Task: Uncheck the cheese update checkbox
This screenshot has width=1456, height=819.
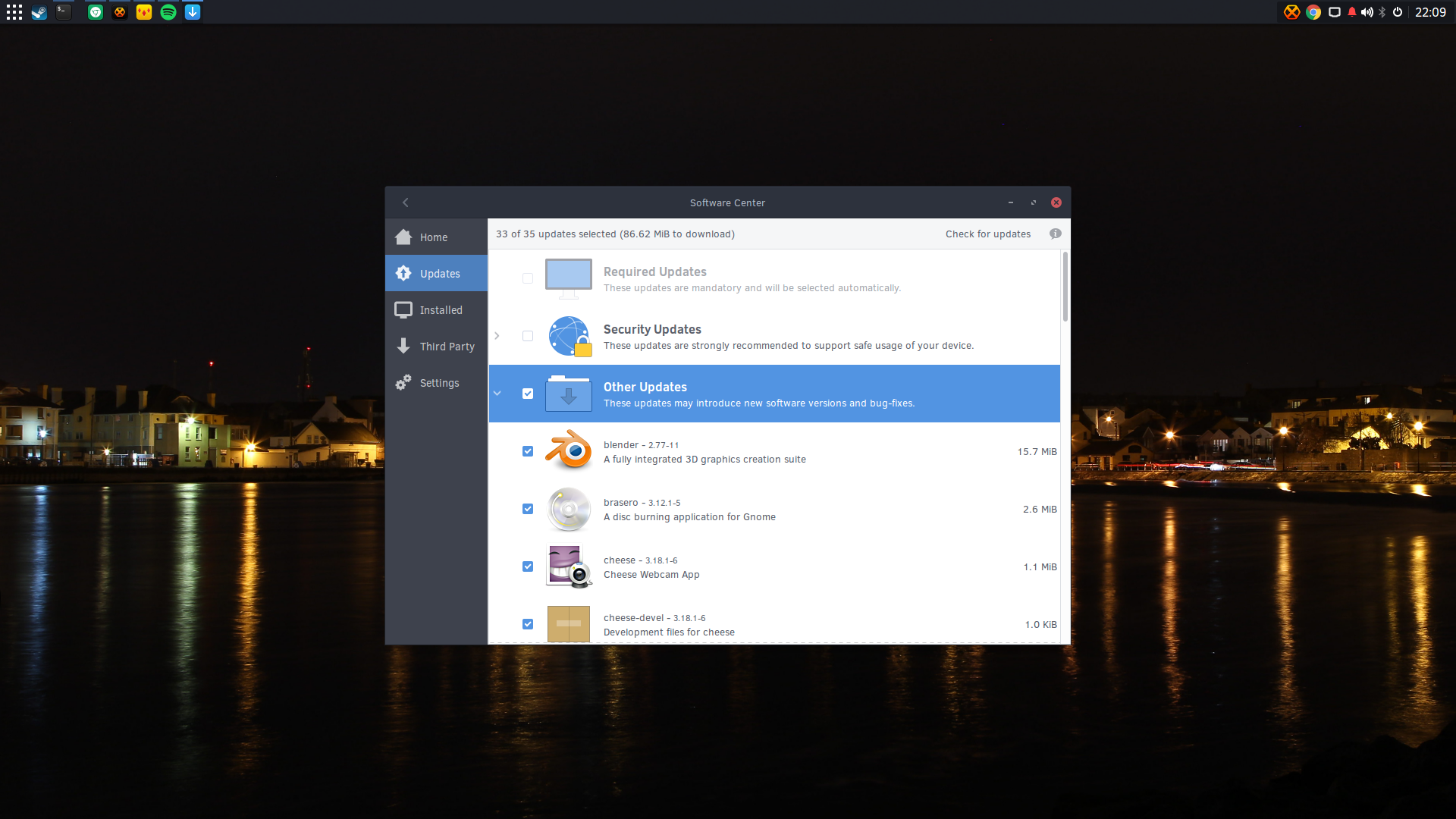Action: 528,566
